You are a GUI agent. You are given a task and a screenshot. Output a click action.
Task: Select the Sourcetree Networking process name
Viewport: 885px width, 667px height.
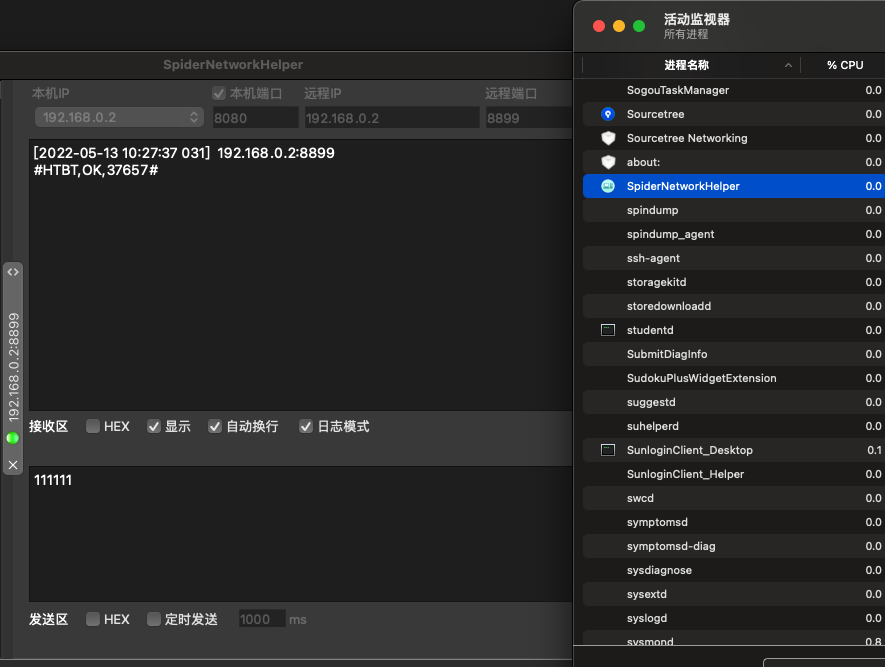click(x=687, y=138)
